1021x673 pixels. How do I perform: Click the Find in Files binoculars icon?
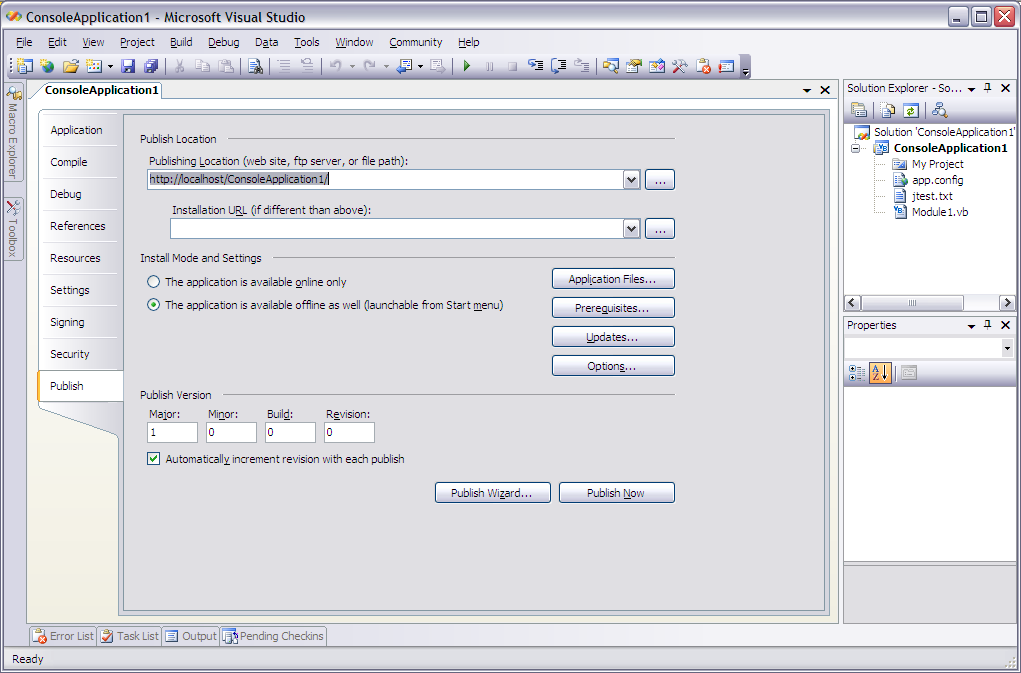click(x=255, y=66)
